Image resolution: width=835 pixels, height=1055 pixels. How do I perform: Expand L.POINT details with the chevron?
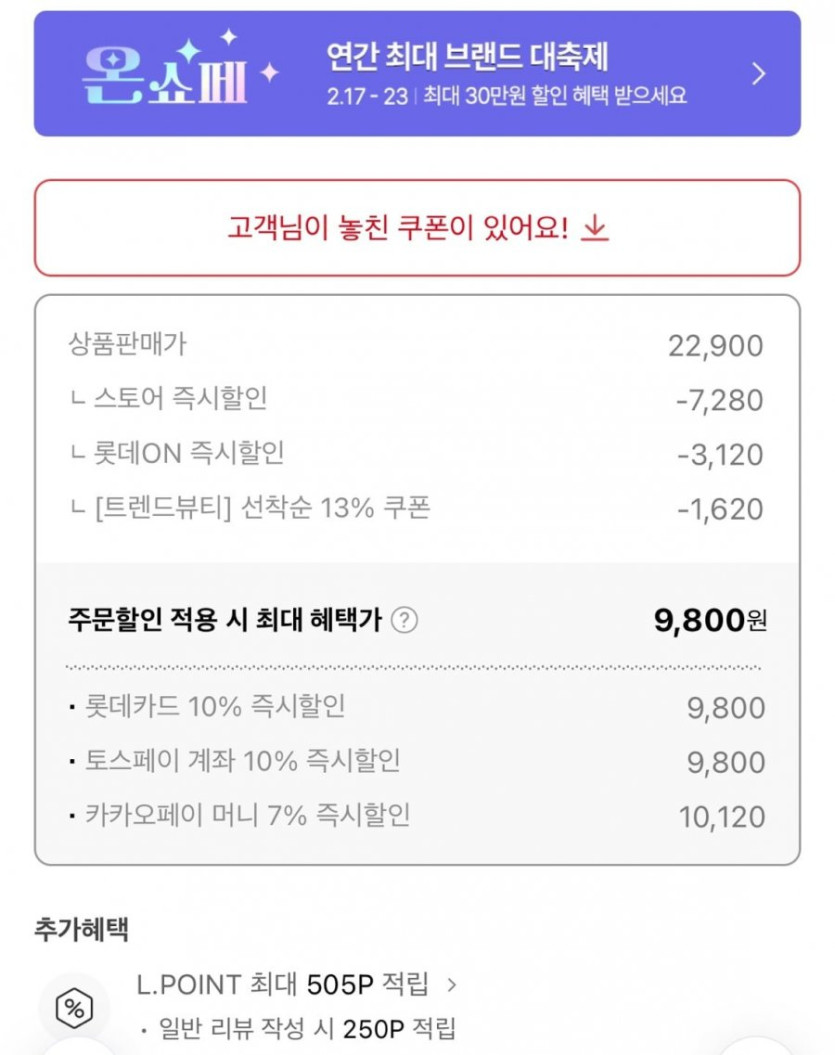[x=452, y=985]
